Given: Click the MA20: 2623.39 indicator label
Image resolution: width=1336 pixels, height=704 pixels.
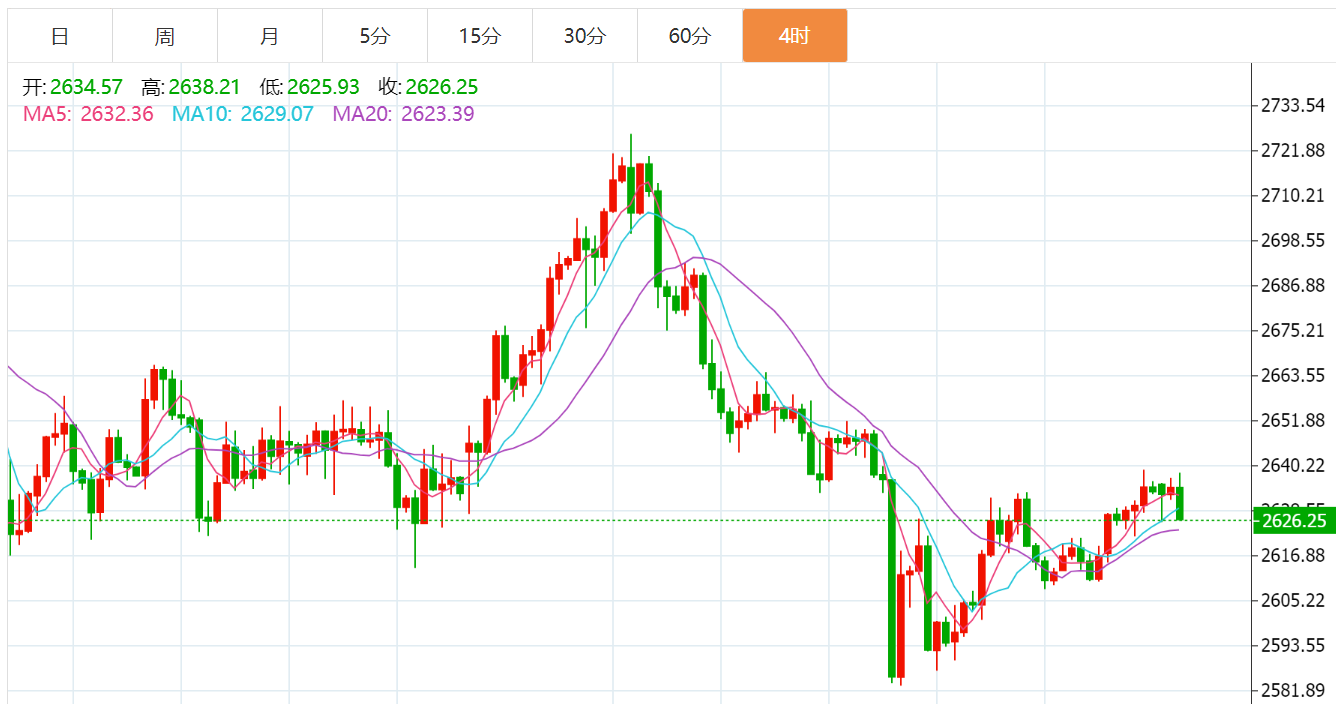Looking at the screenshot, I should [x=404, y=114].
